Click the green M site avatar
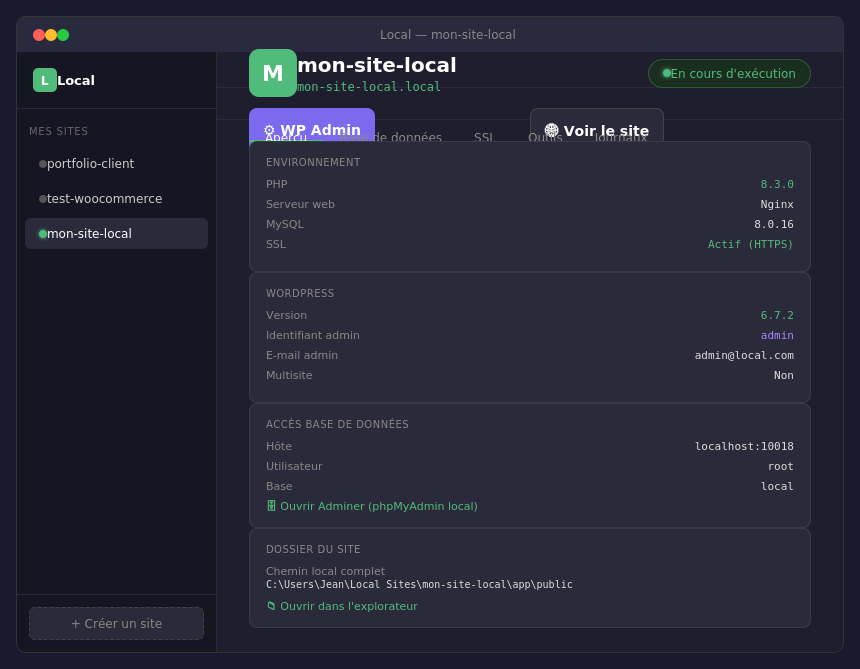 click(x=273, y=73)
